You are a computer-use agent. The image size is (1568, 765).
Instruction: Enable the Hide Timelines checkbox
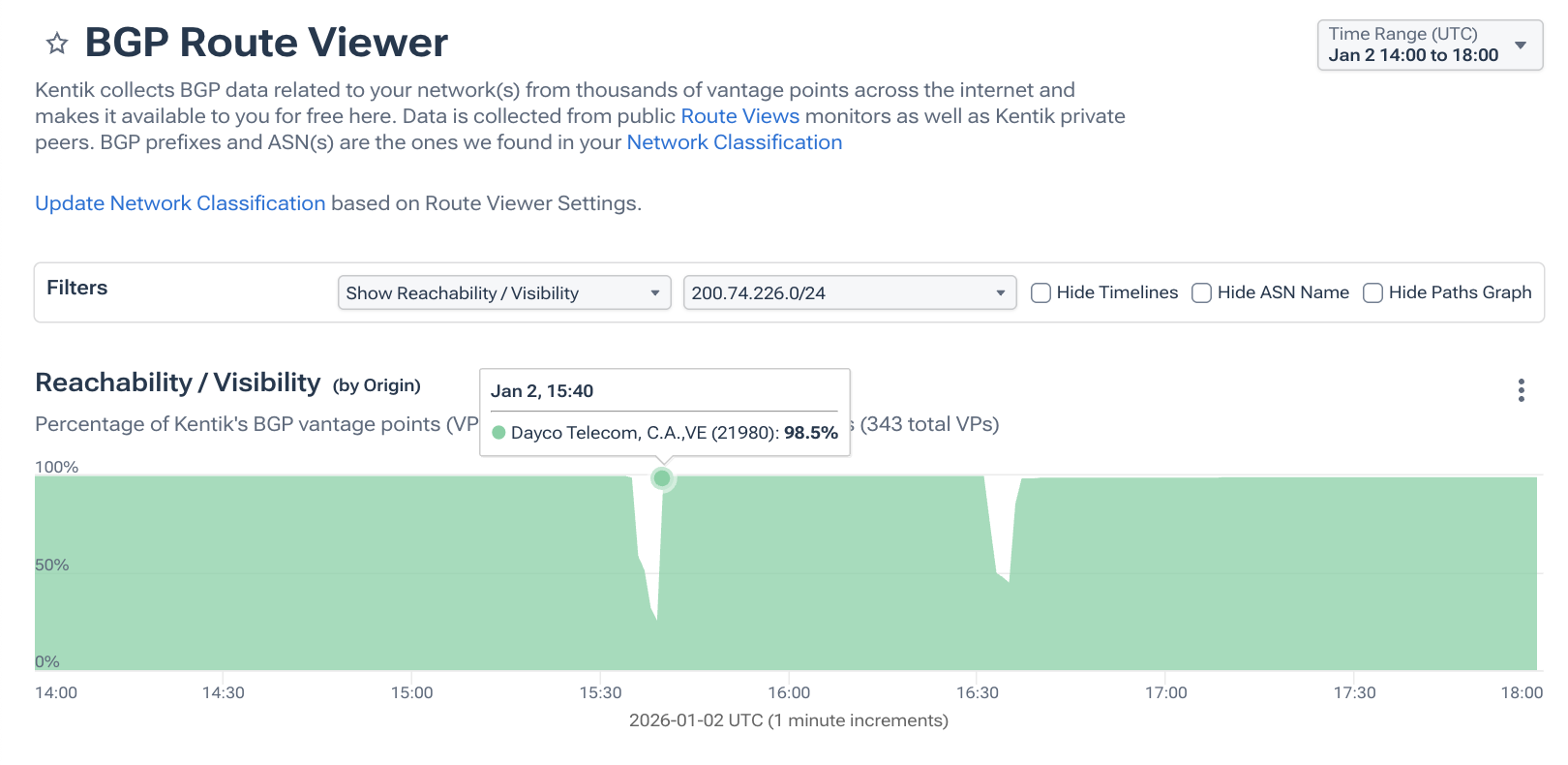click(x=1040, y=292)
